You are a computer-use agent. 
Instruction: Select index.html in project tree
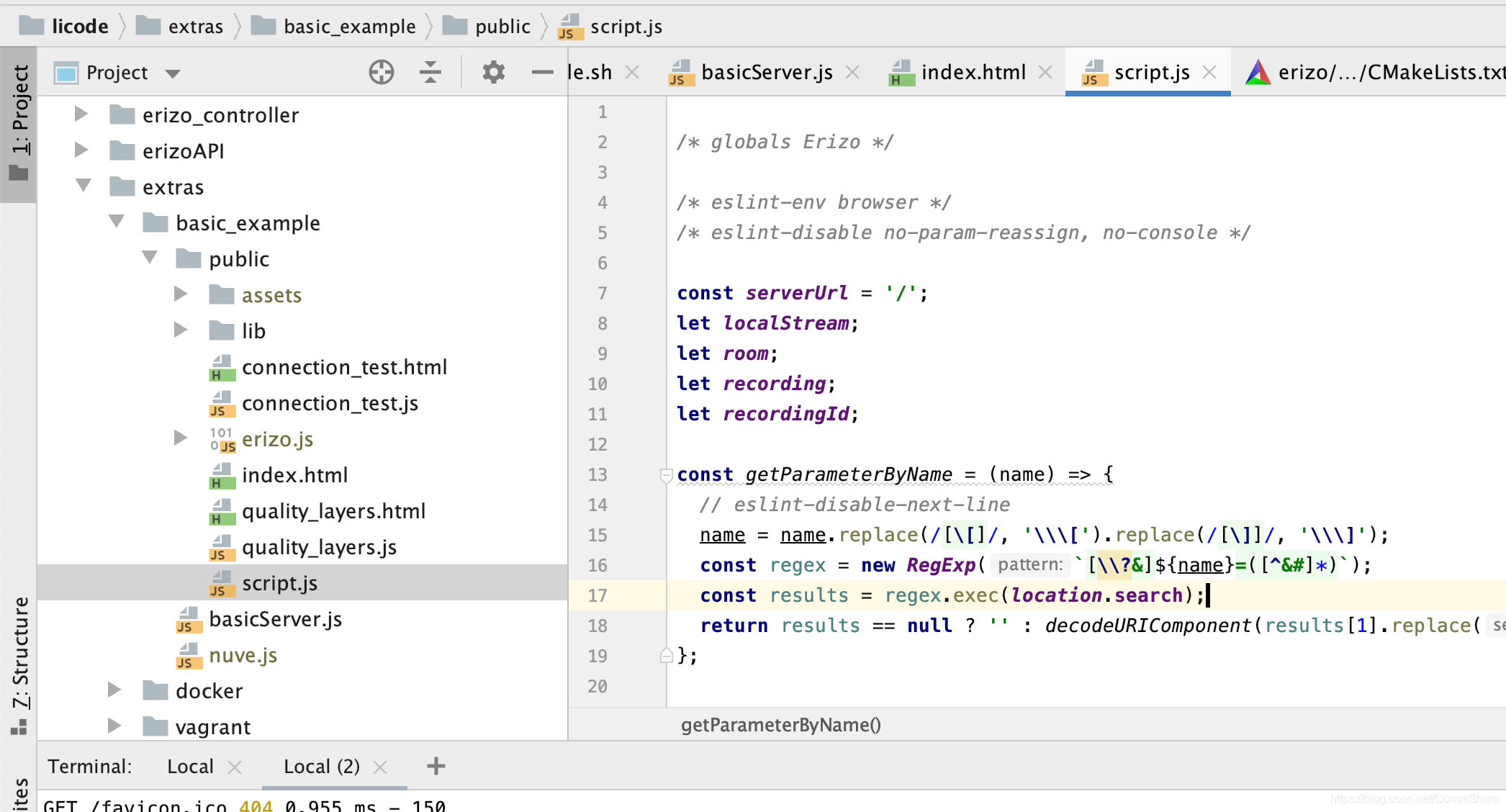(x=294, y=475)
